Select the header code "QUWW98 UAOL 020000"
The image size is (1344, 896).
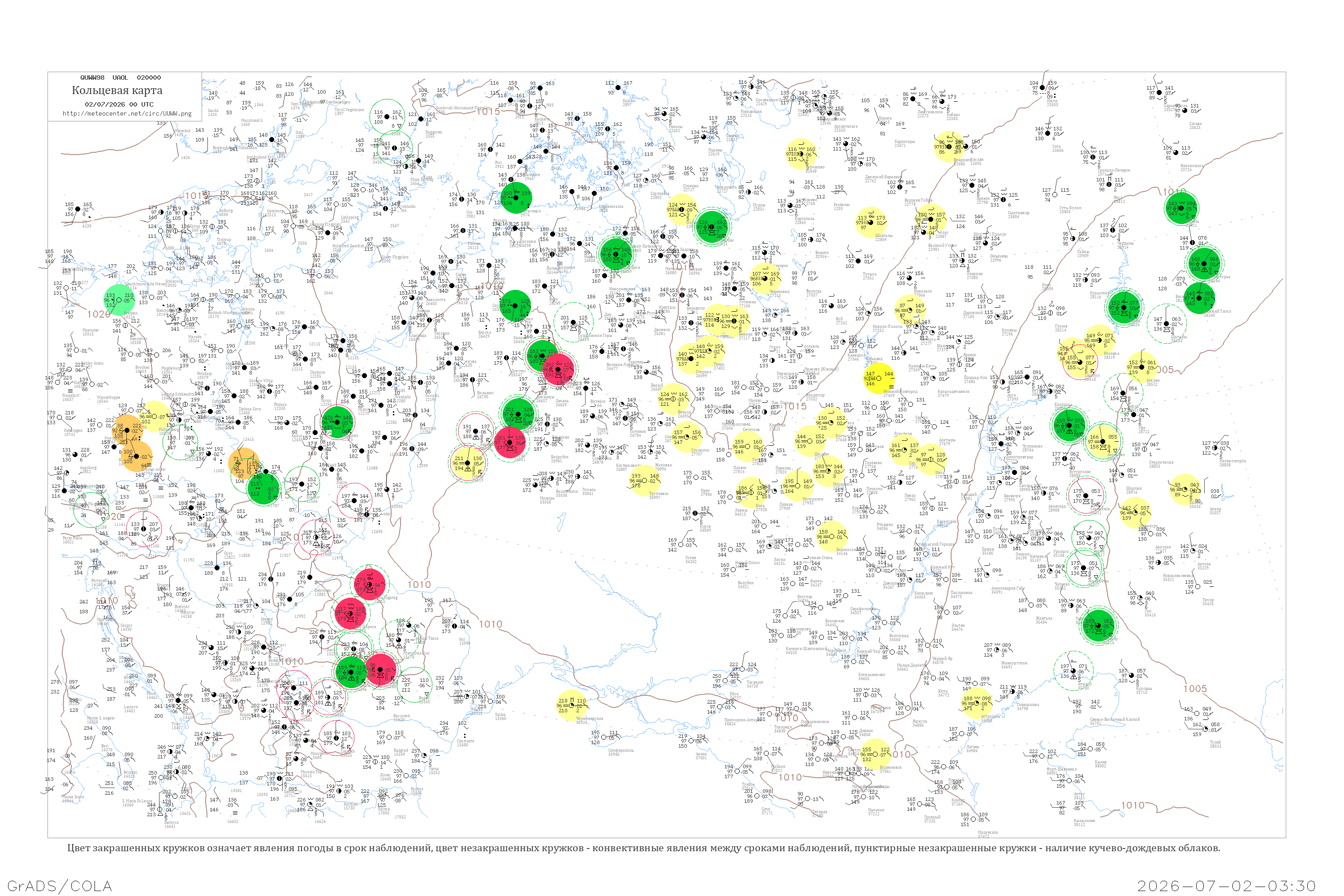tap(121, 78)
